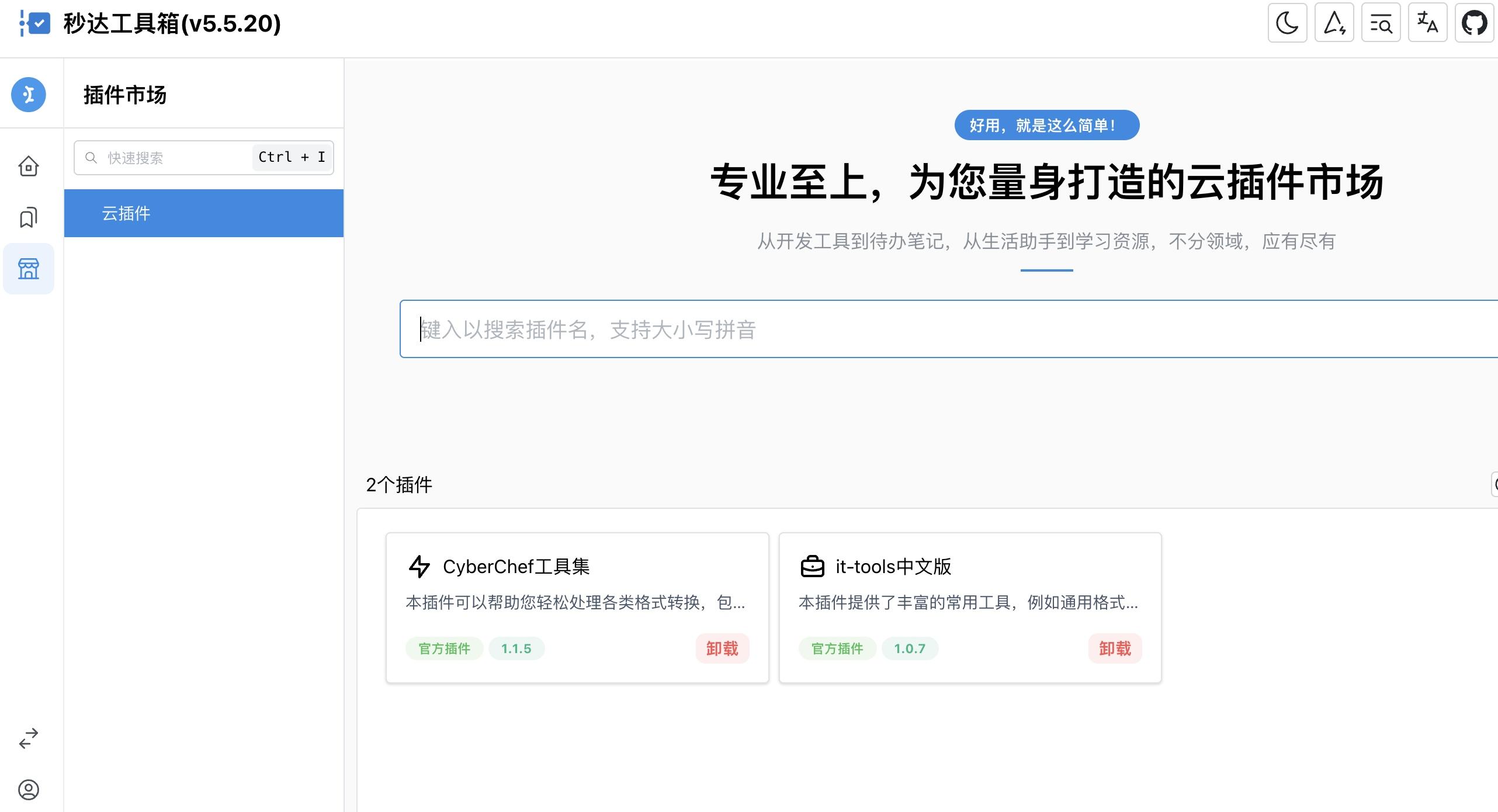Uninstall the it-tools中文版 plugin
The image size is (1498, 812).
[1115, 648]
